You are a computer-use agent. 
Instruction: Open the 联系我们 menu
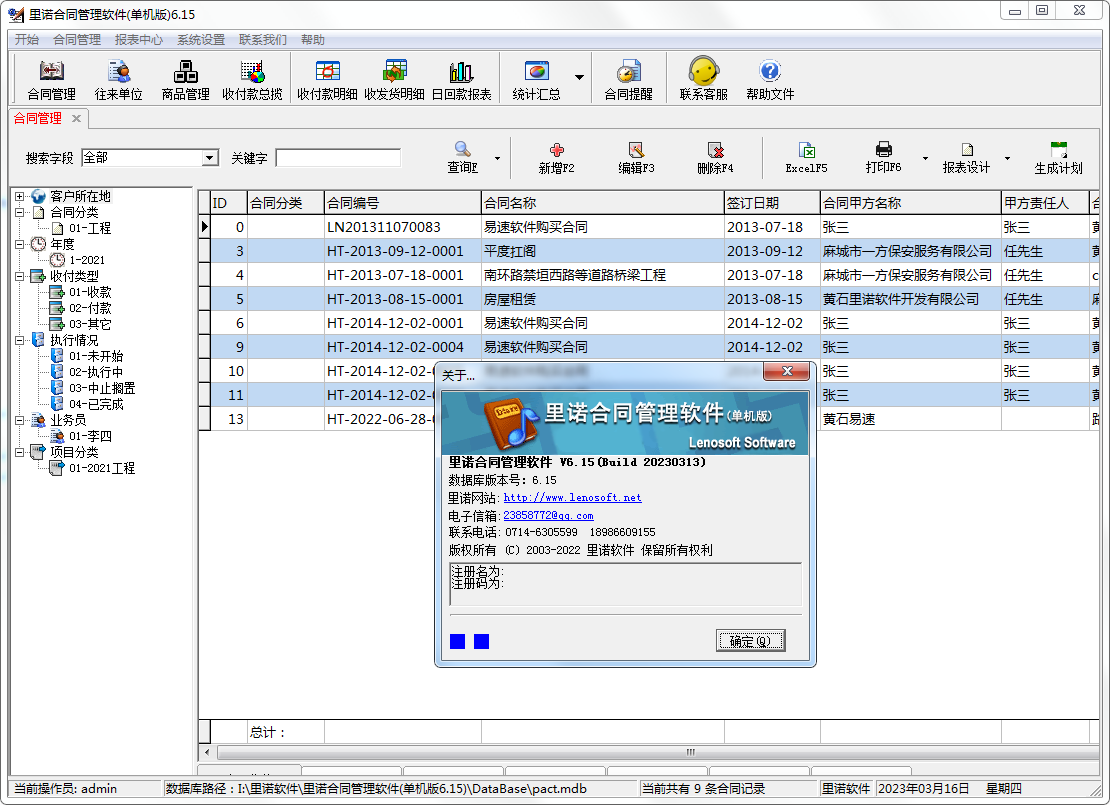tap(263, 40)
